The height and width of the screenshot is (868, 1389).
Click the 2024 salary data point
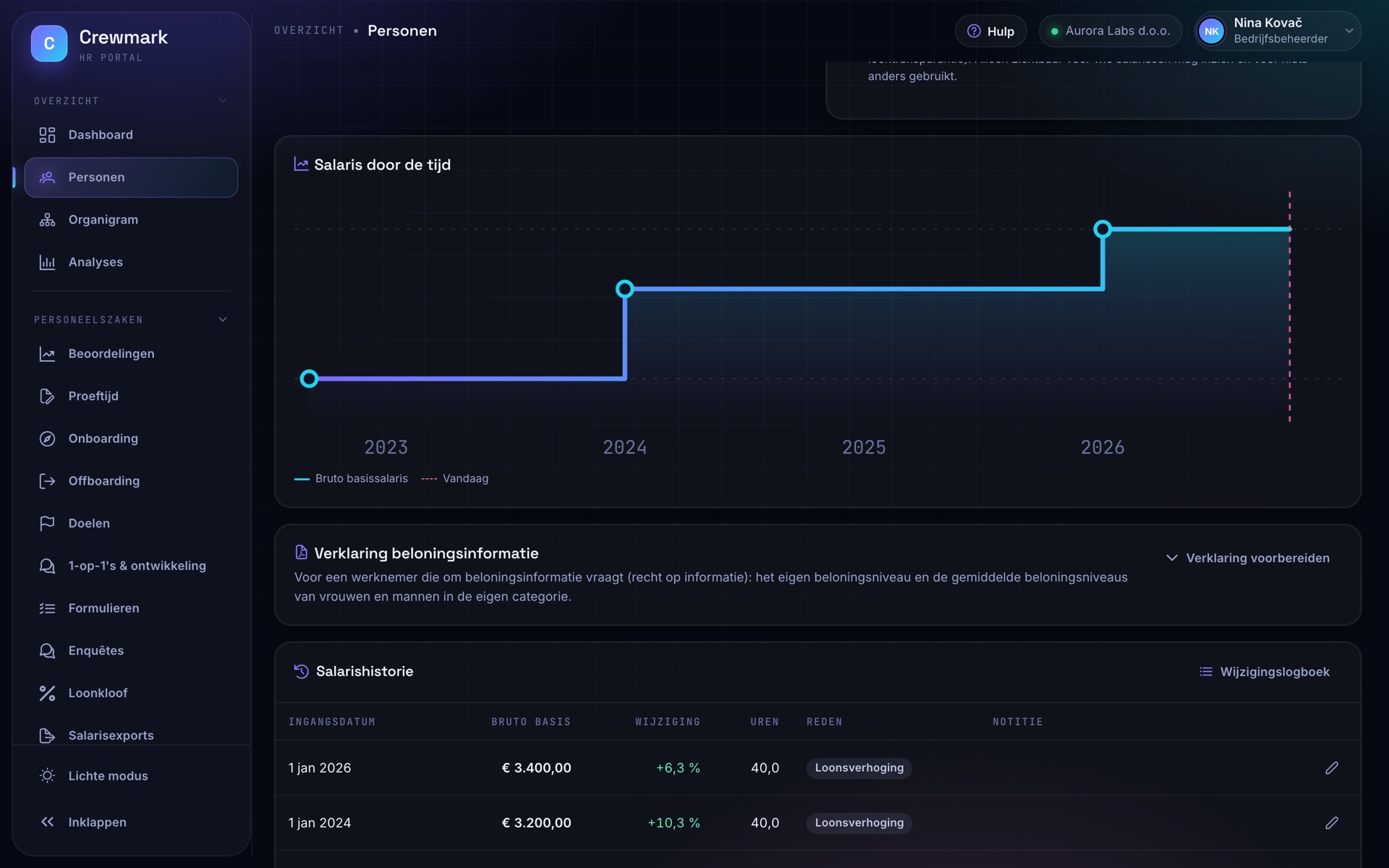point(625,289)
